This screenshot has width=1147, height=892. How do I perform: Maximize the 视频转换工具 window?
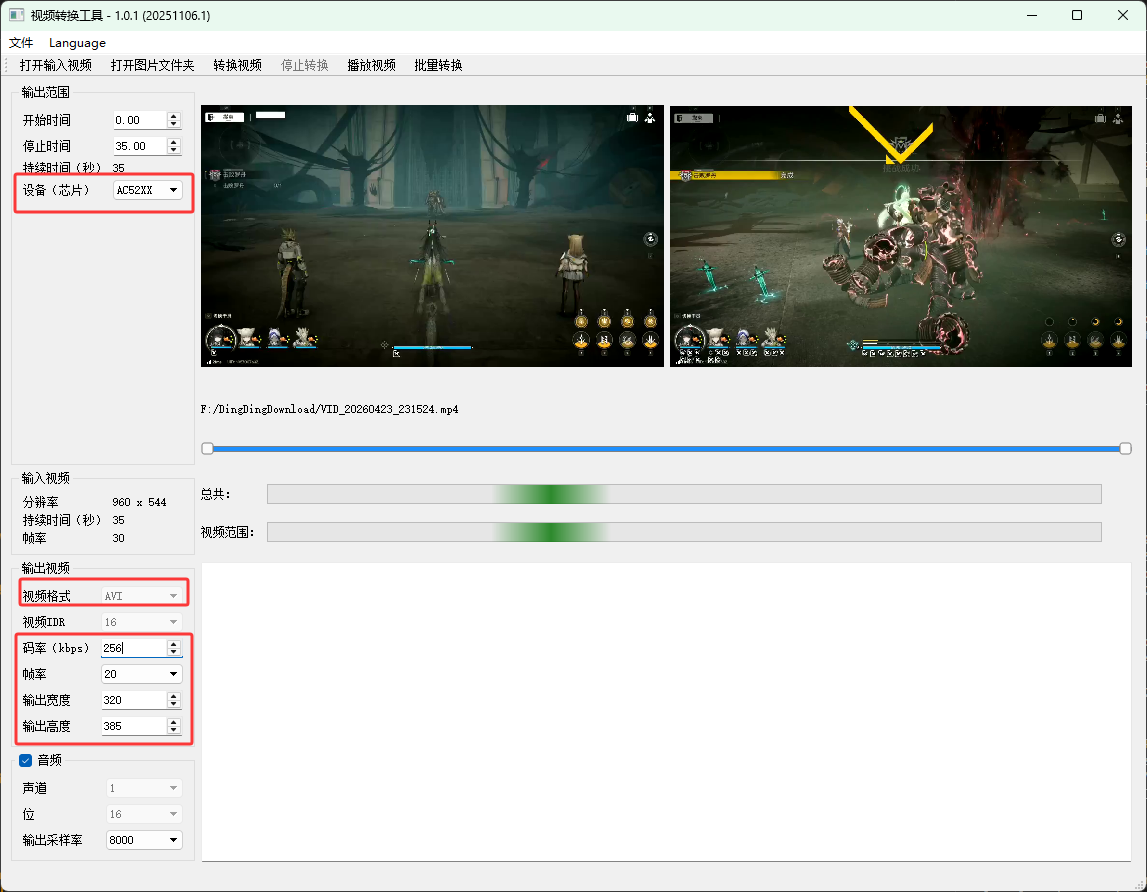coord(1077,15)
